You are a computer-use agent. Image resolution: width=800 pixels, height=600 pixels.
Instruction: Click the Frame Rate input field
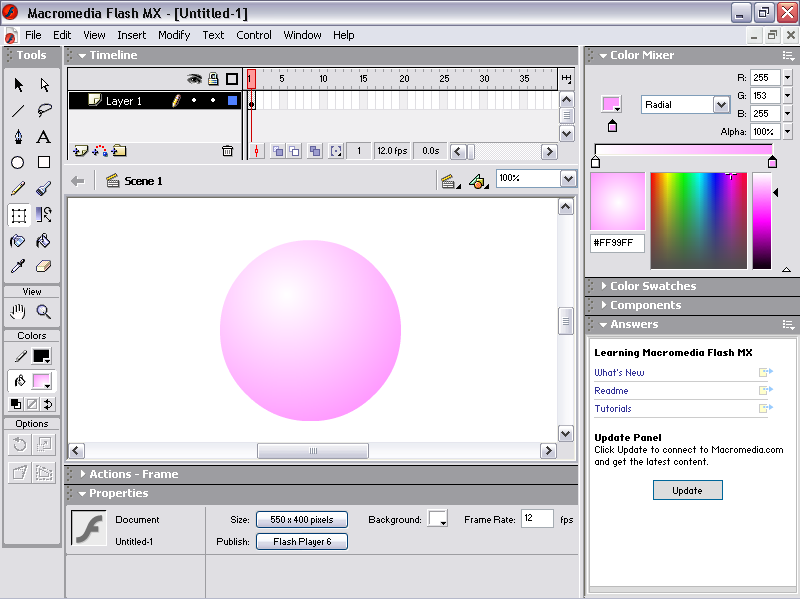coord(537,519)
